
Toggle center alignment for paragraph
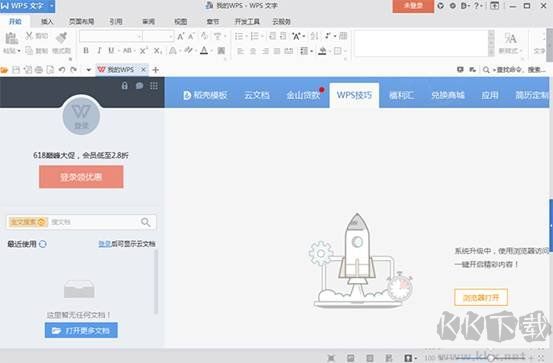point(253,52)
